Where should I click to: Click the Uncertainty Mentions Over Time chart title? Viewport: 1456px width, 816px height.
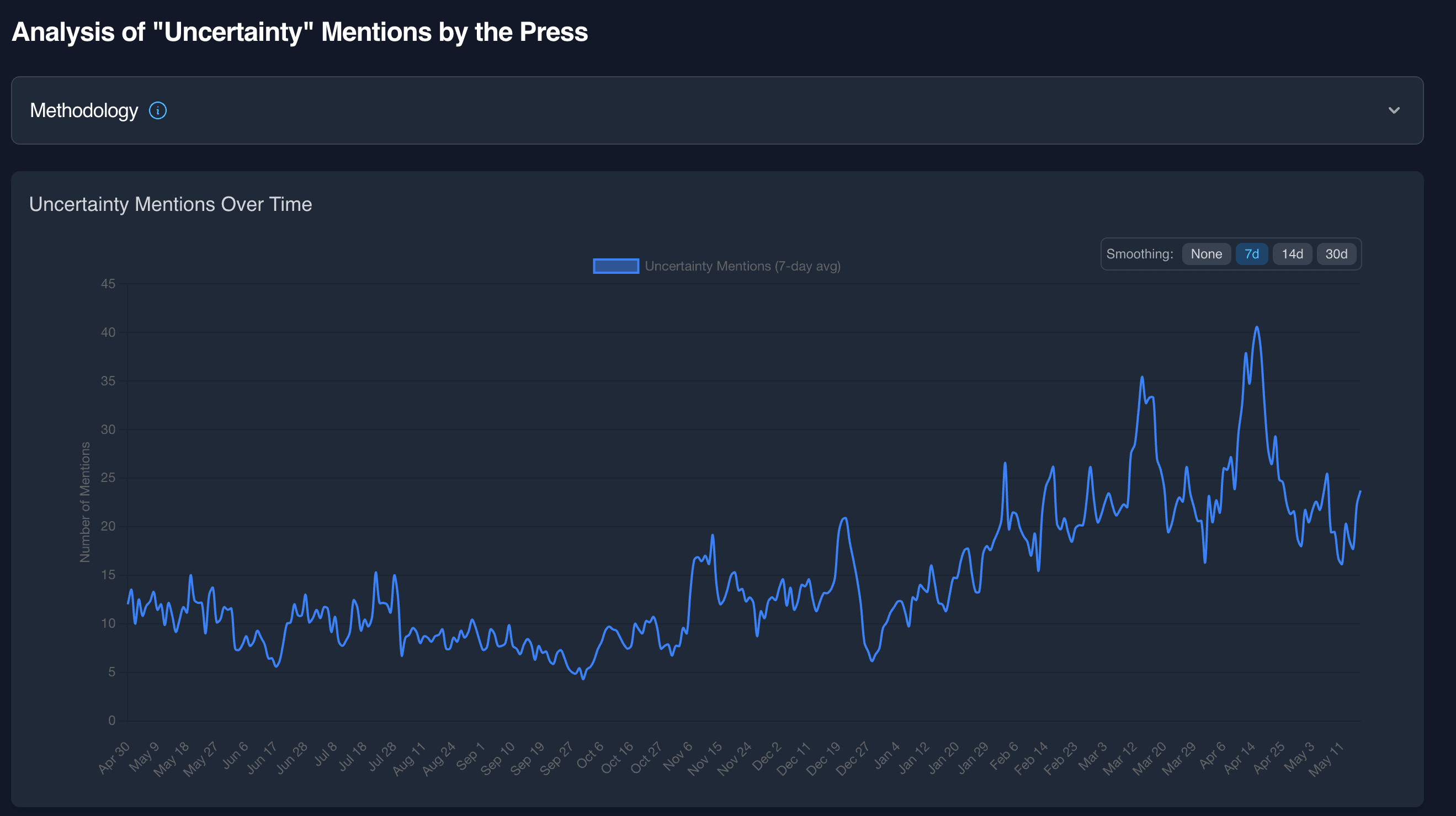pos(170,204)
